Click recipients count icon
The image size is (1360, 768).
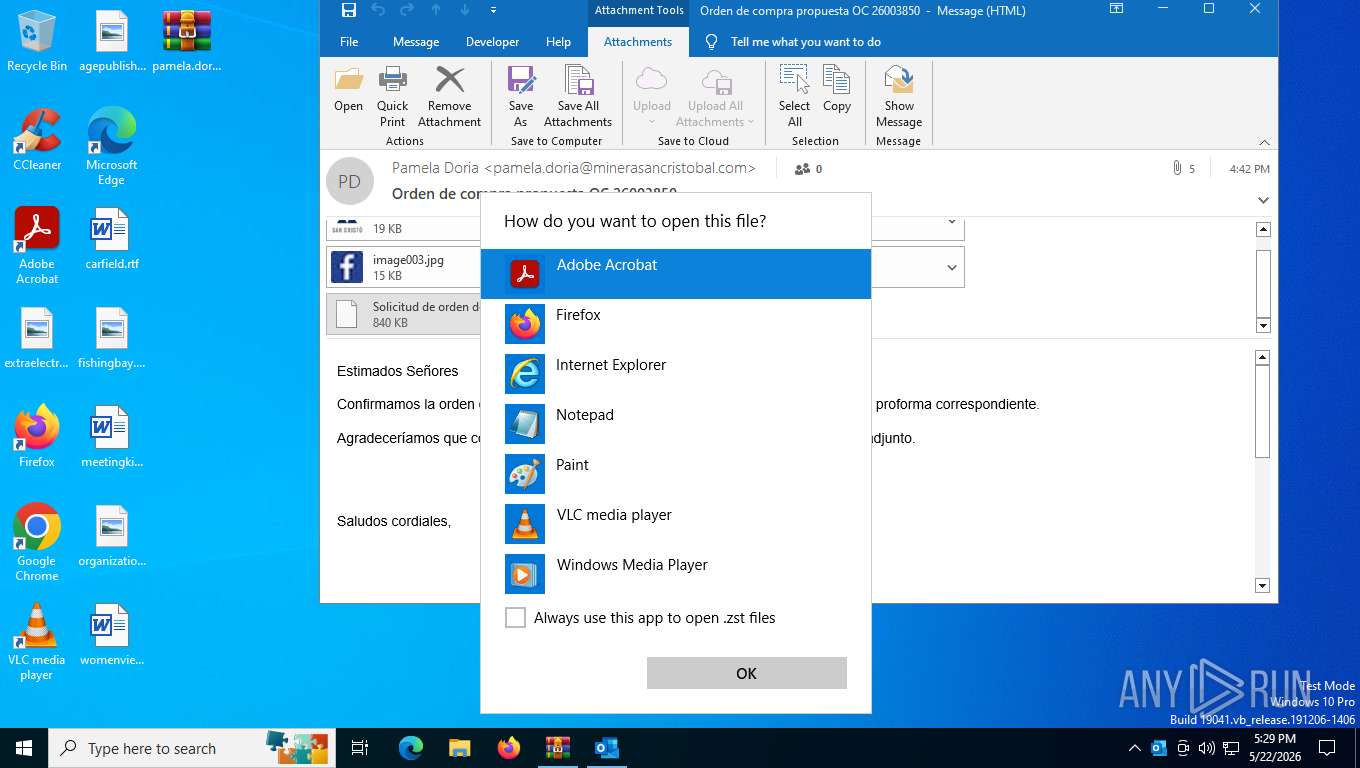(x=808, y=169)
